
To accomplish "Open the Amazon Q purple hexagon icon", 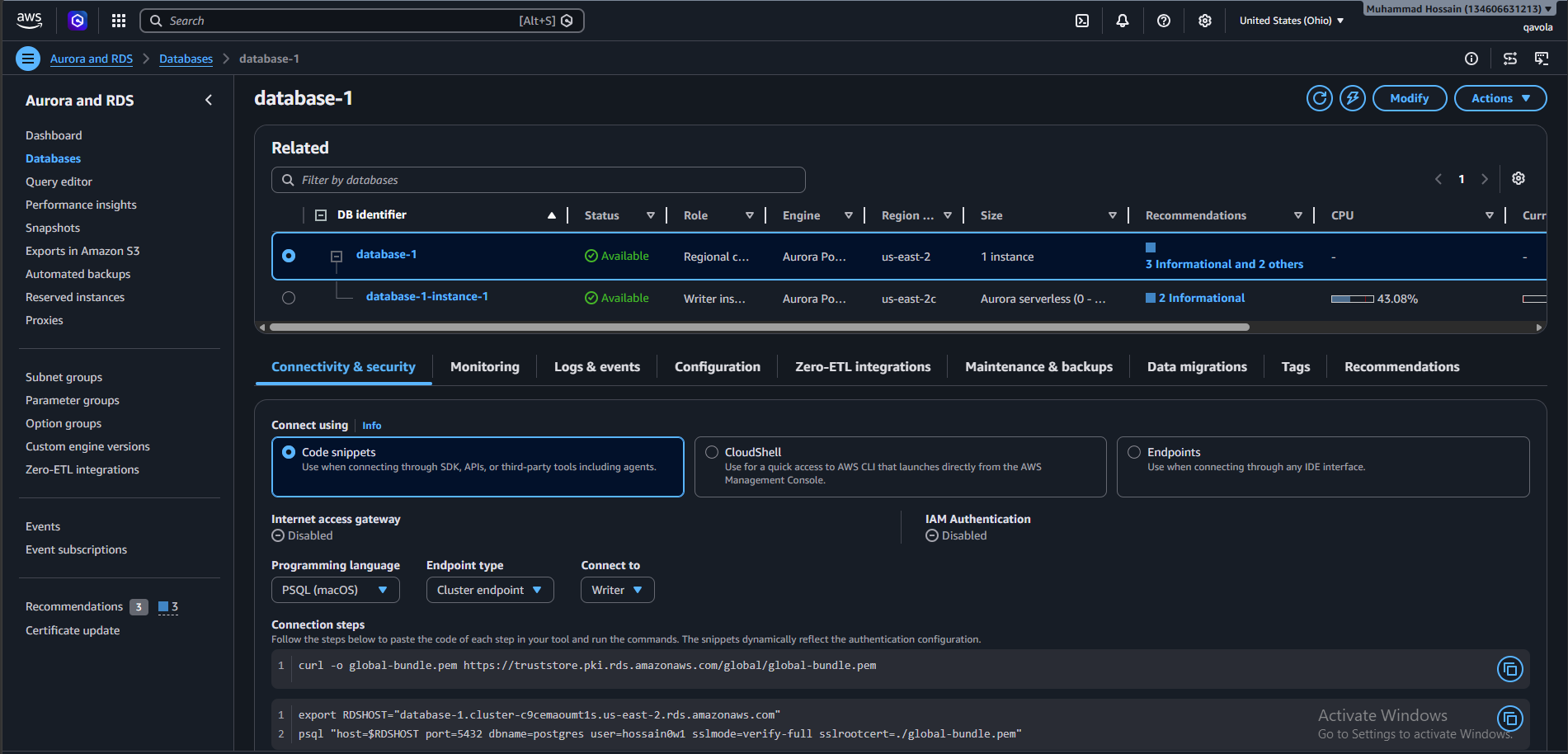I will click(78, 21).
